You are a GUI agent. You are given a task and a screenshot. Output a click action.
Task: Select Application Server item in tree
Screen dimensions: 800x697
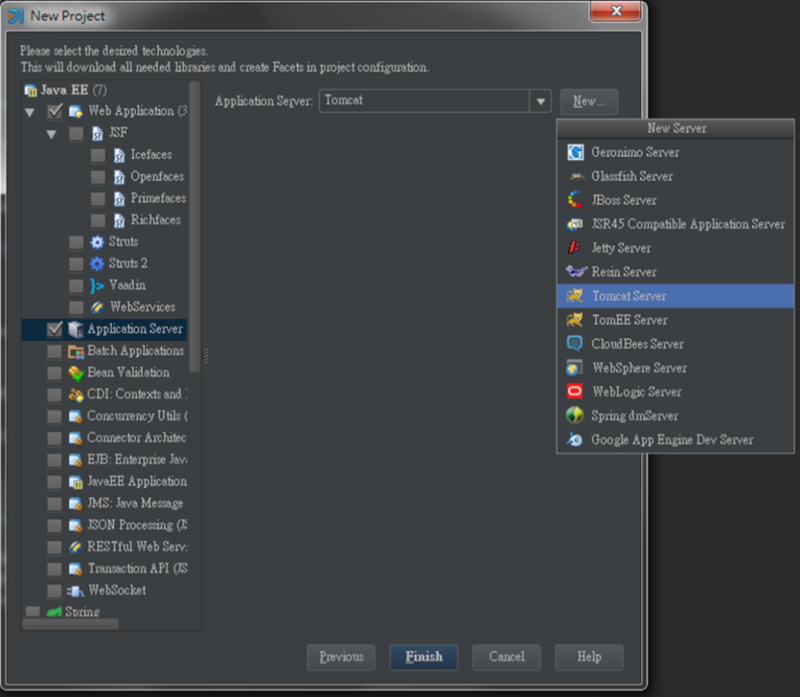pos(135,329)
